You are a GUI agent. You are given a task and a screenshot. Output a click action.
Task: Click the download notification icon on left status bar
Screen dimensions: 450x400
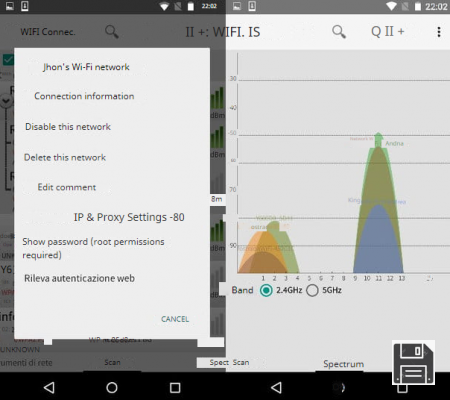point(25,6)
